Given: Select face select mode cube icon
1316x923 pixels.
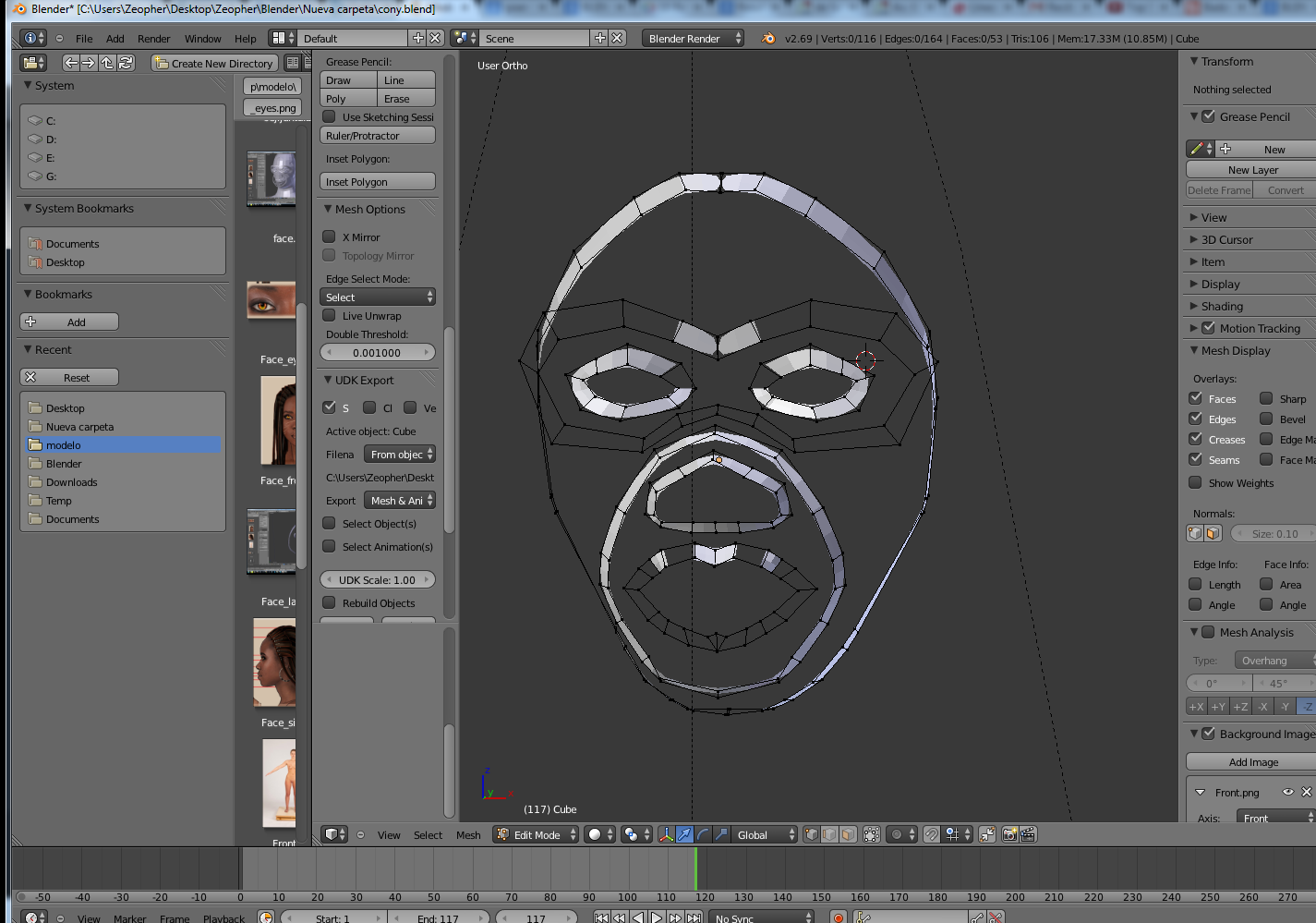Looking at the screenshot, I should click(848, 834).
